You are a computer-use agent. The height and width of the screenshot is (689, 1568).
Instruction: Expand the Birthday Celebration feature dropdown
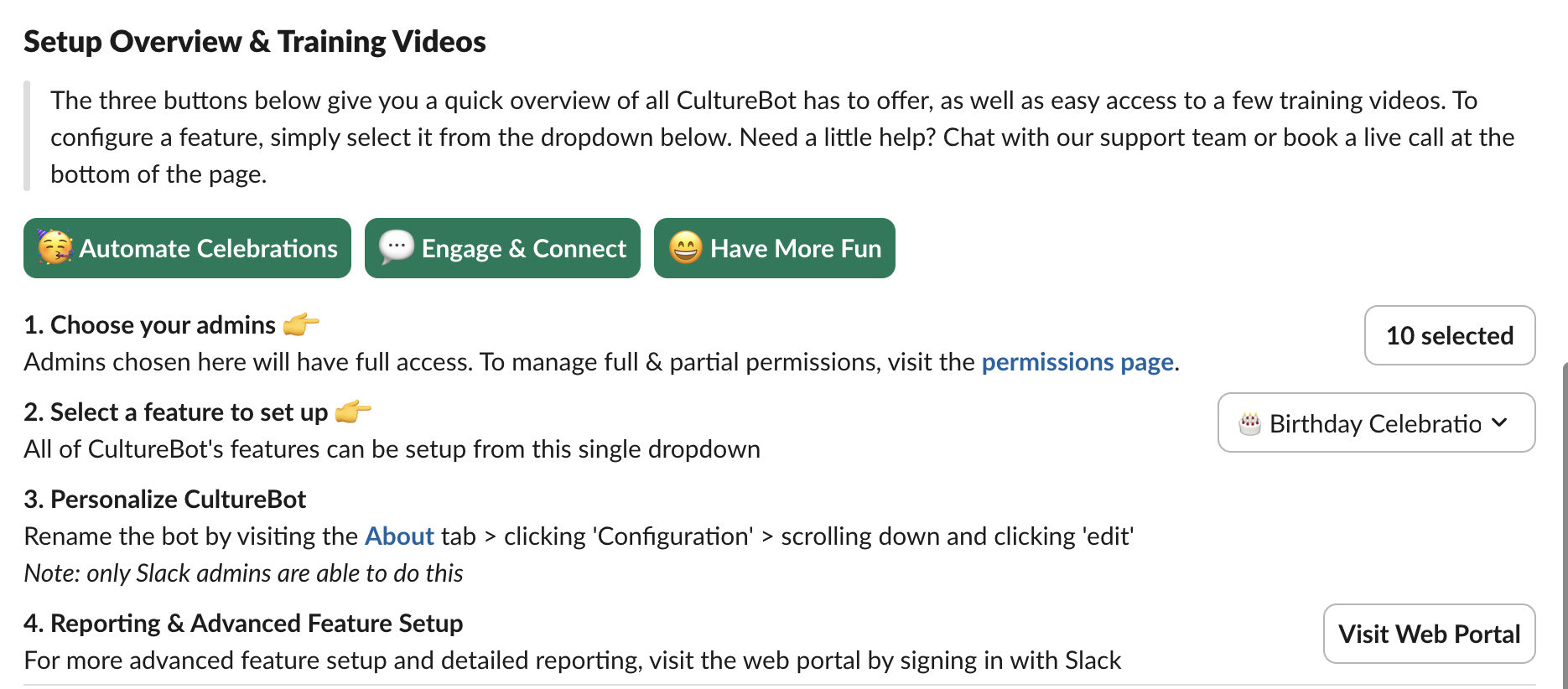point(1376,422)
